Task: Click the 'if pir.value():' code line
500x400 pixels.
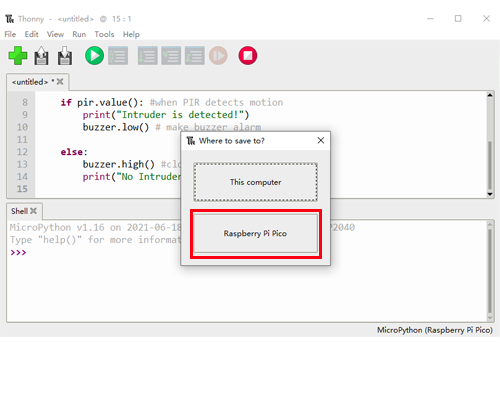Action: 102,102
